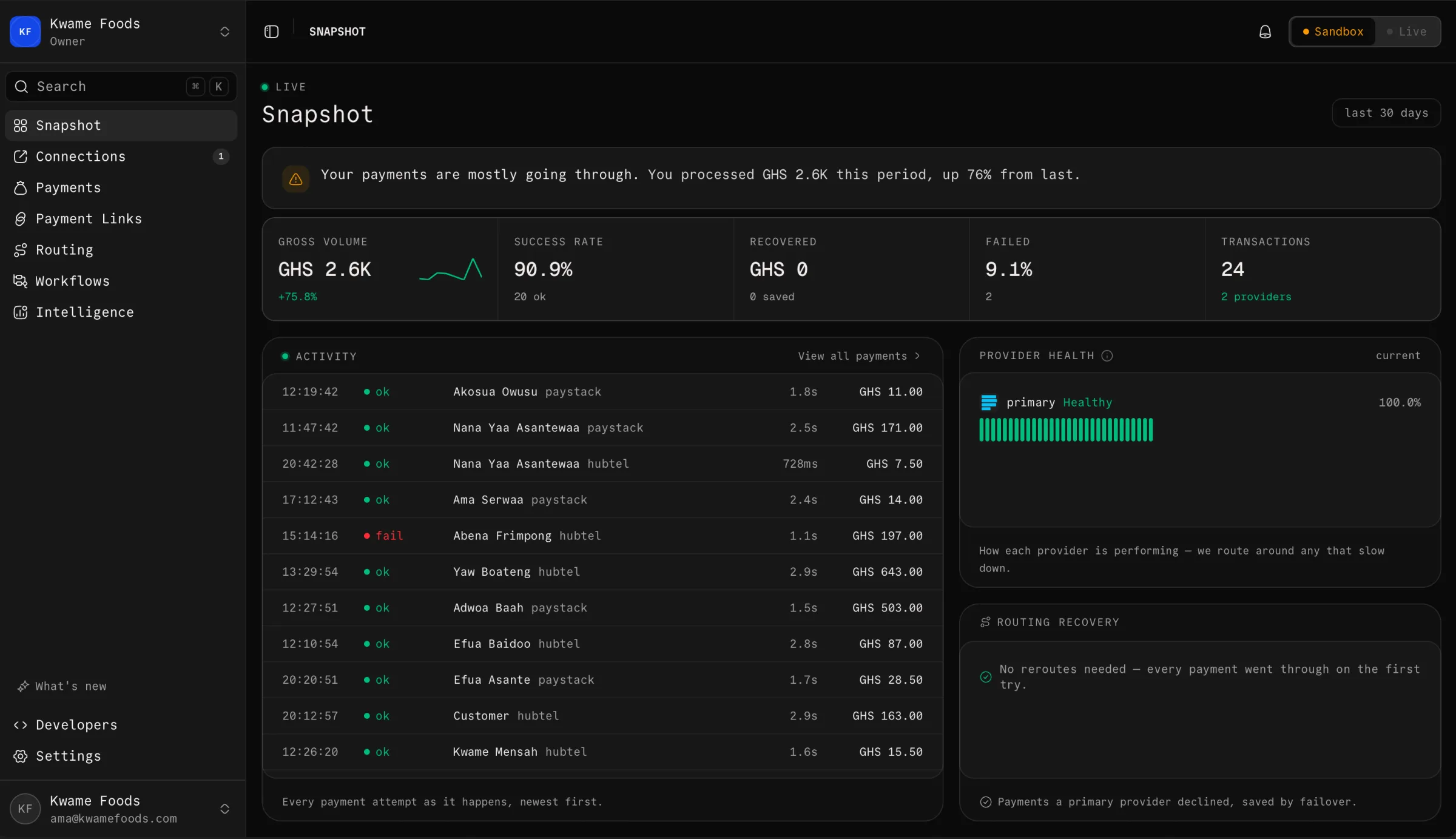Open Routing section
This screenshot has width=1456, height=839.
(x=121, y=250)
